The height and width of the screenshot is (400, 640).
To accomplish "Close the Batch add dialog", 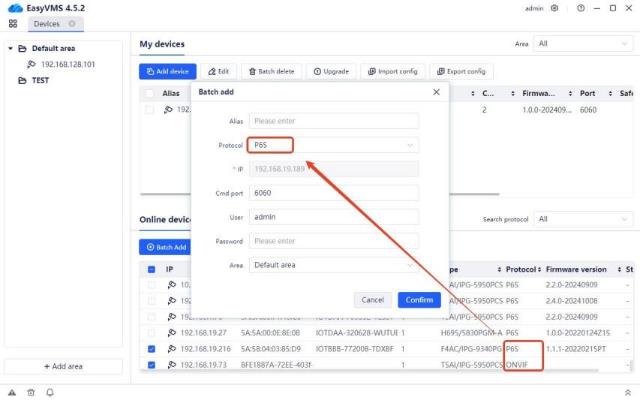I will pos(435,92).
